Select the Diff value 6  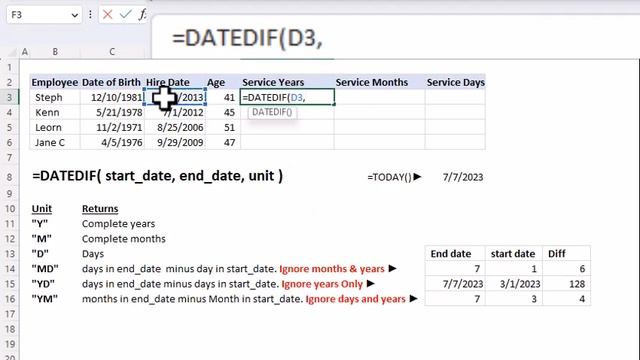[566, 269]
